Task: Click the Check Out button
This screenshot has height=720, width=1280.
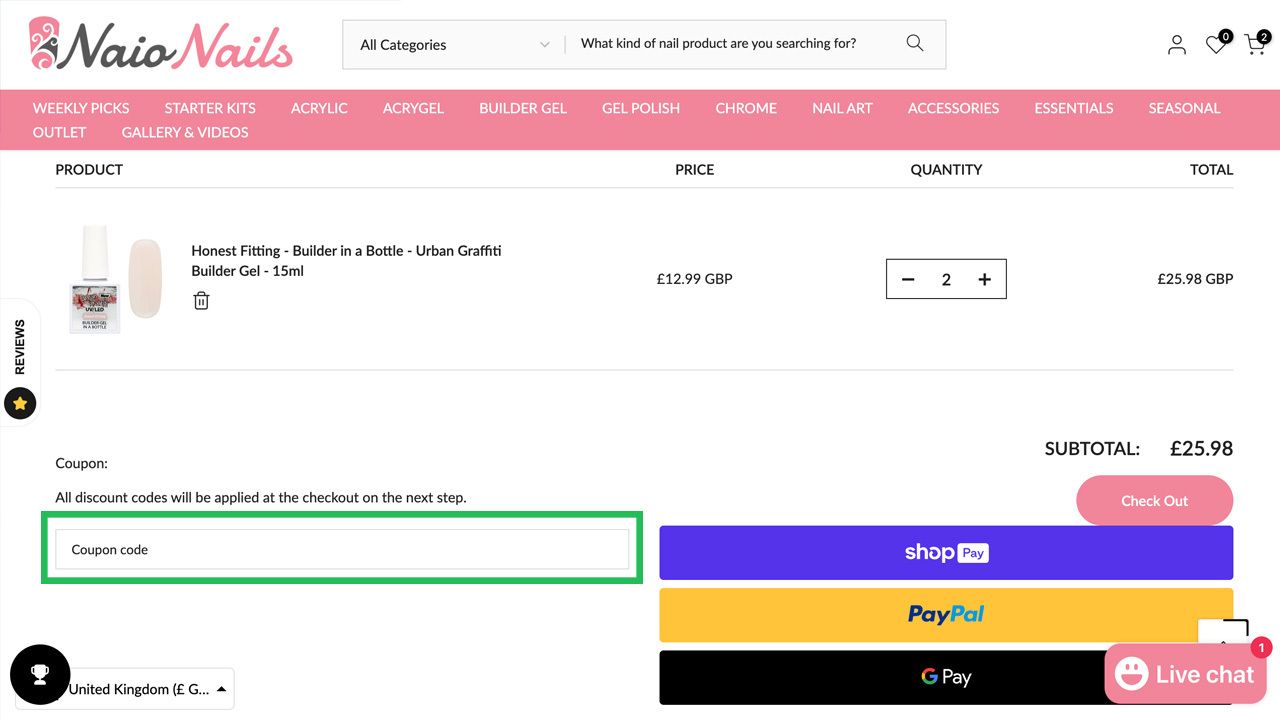Action: point(1154,500)
